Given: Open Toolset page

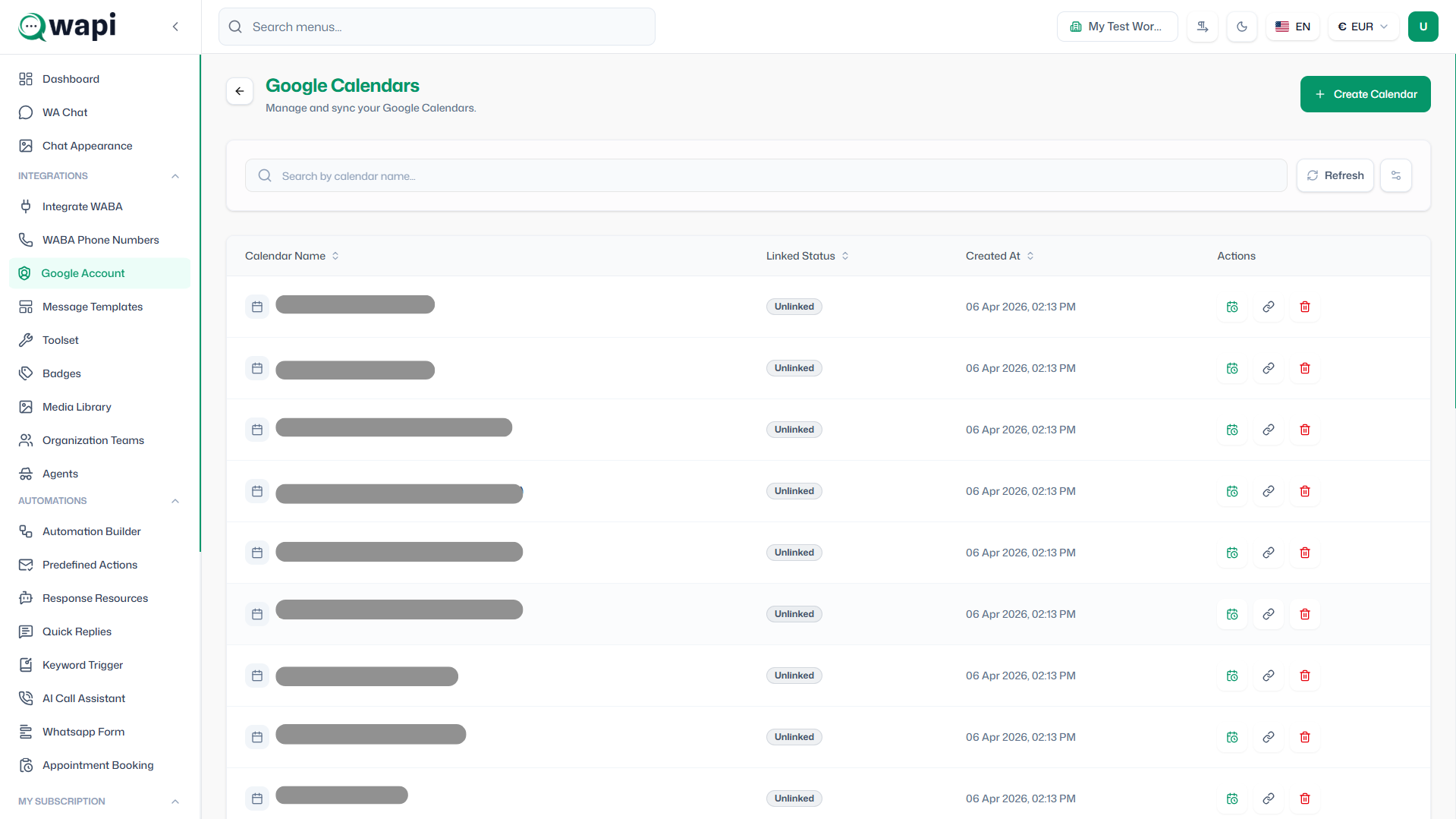Looking at the screenshot, I should [100, 340].
